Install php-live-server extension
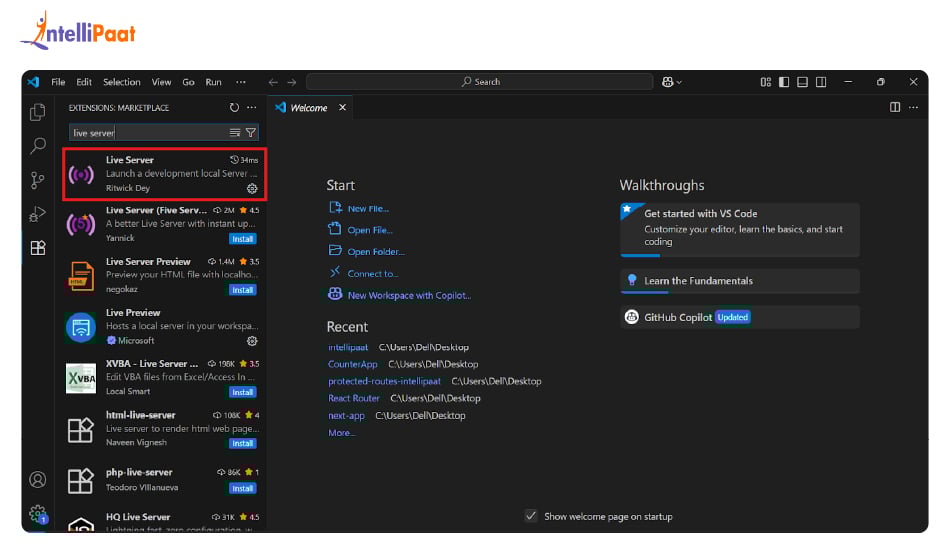The height and width of the screenshot is (555, 950). click(242, 488)
